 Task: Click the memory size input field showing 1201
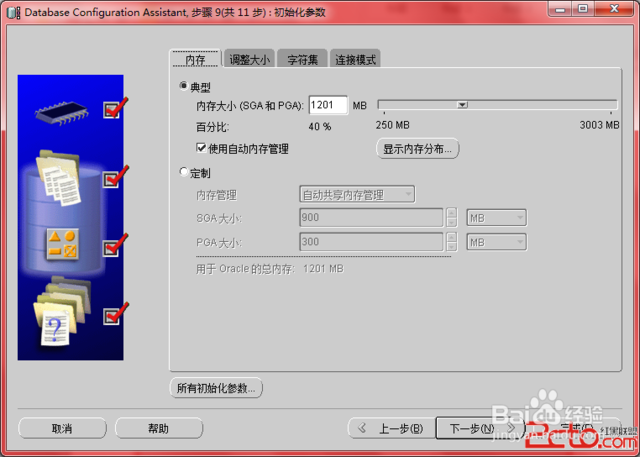pyautogui.click(x=328, y=105)
